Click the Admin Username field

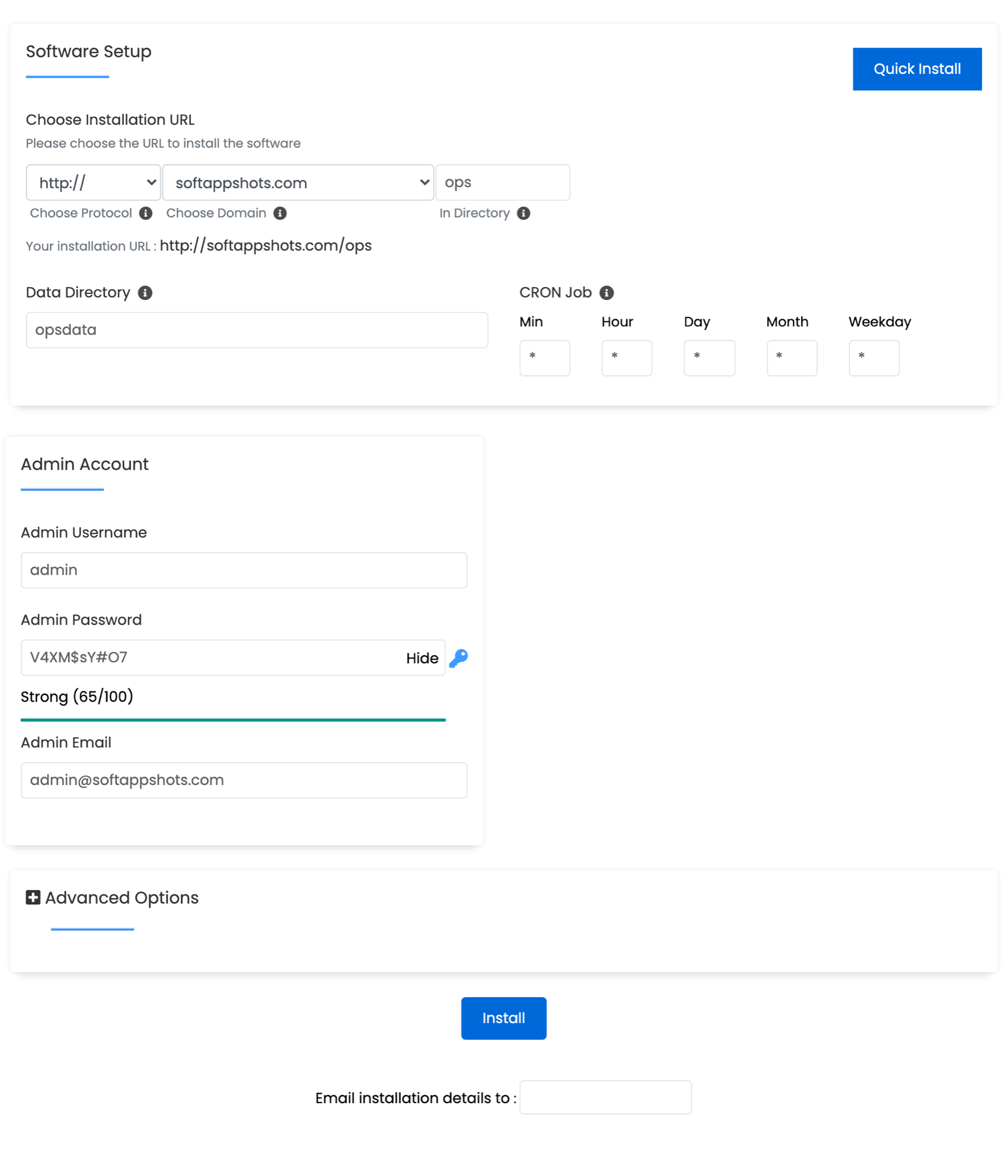[x=244, y=570]
